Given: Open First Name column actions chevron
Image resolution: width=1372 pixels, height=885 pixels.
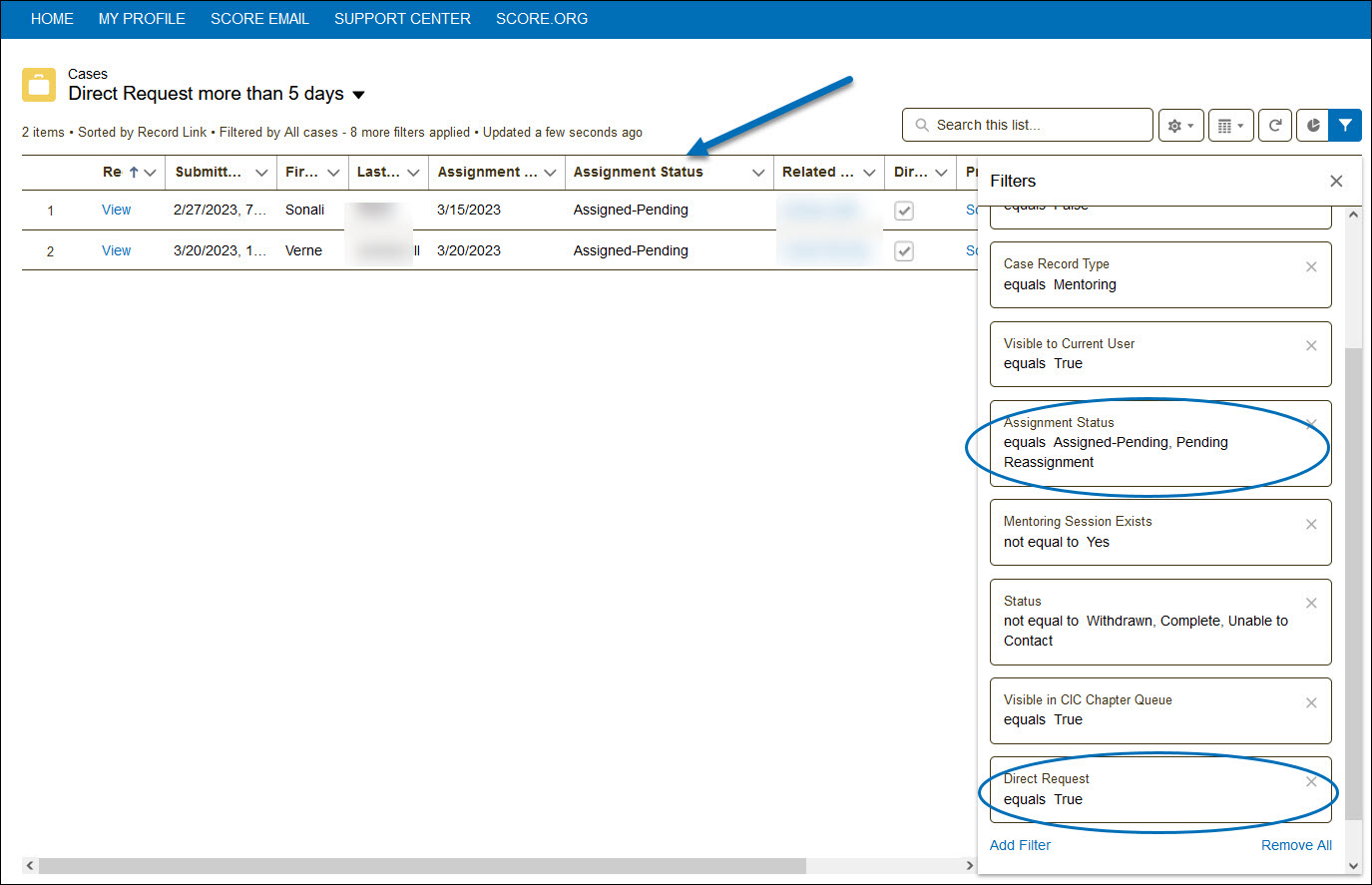Looking at the screenshot, I should click(x=333, y=173).
